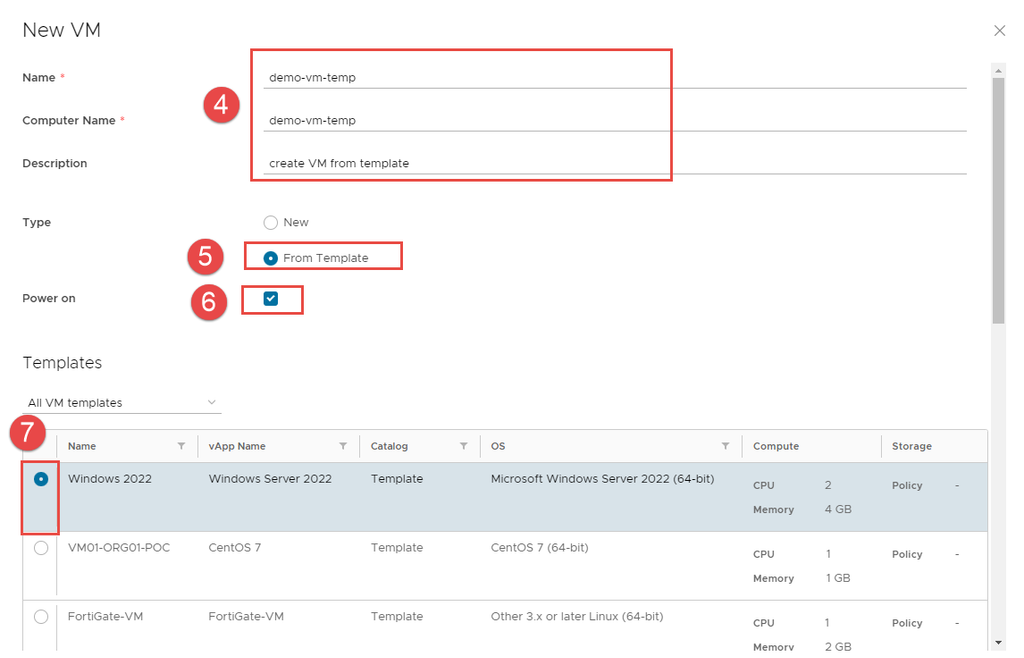The width and height of the screenshot is (1024, 658).
Task: Select the From Template radio button
Action: (x=270, y=258)
